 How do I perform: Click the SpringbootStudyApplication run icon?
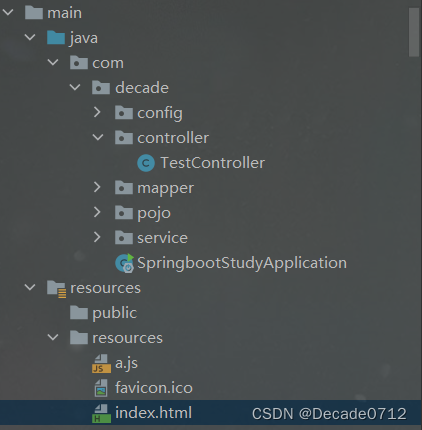(x=124, y=263)
